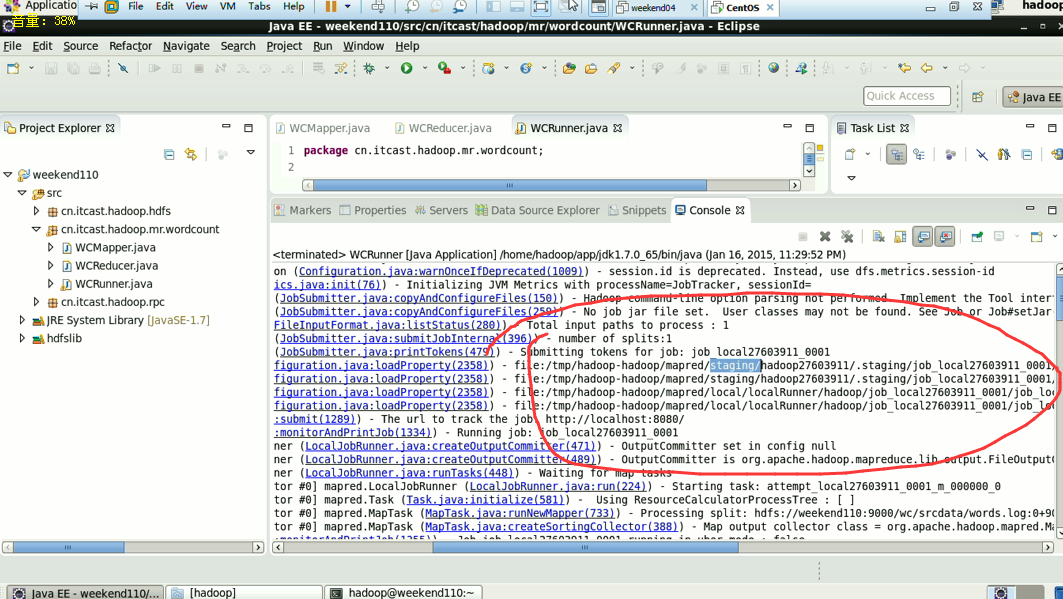Screen dimensions: 1063x599
Task: Clear the Console output icon
Action: (x=879, y=236)
